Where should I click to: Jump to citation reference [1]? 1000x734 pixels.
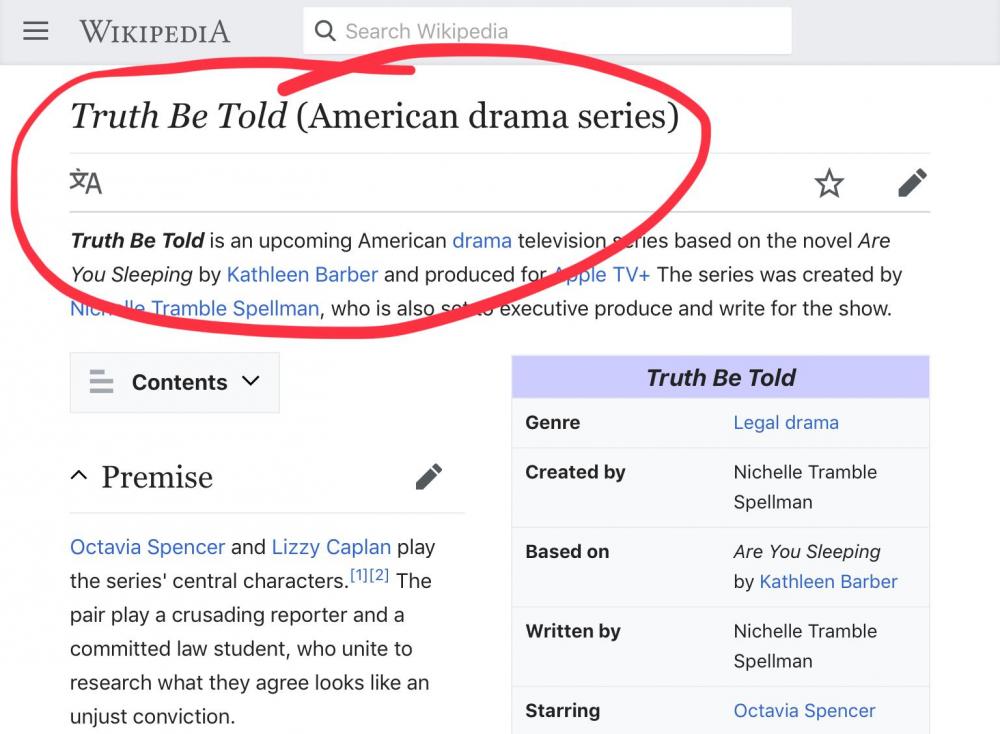359,575
